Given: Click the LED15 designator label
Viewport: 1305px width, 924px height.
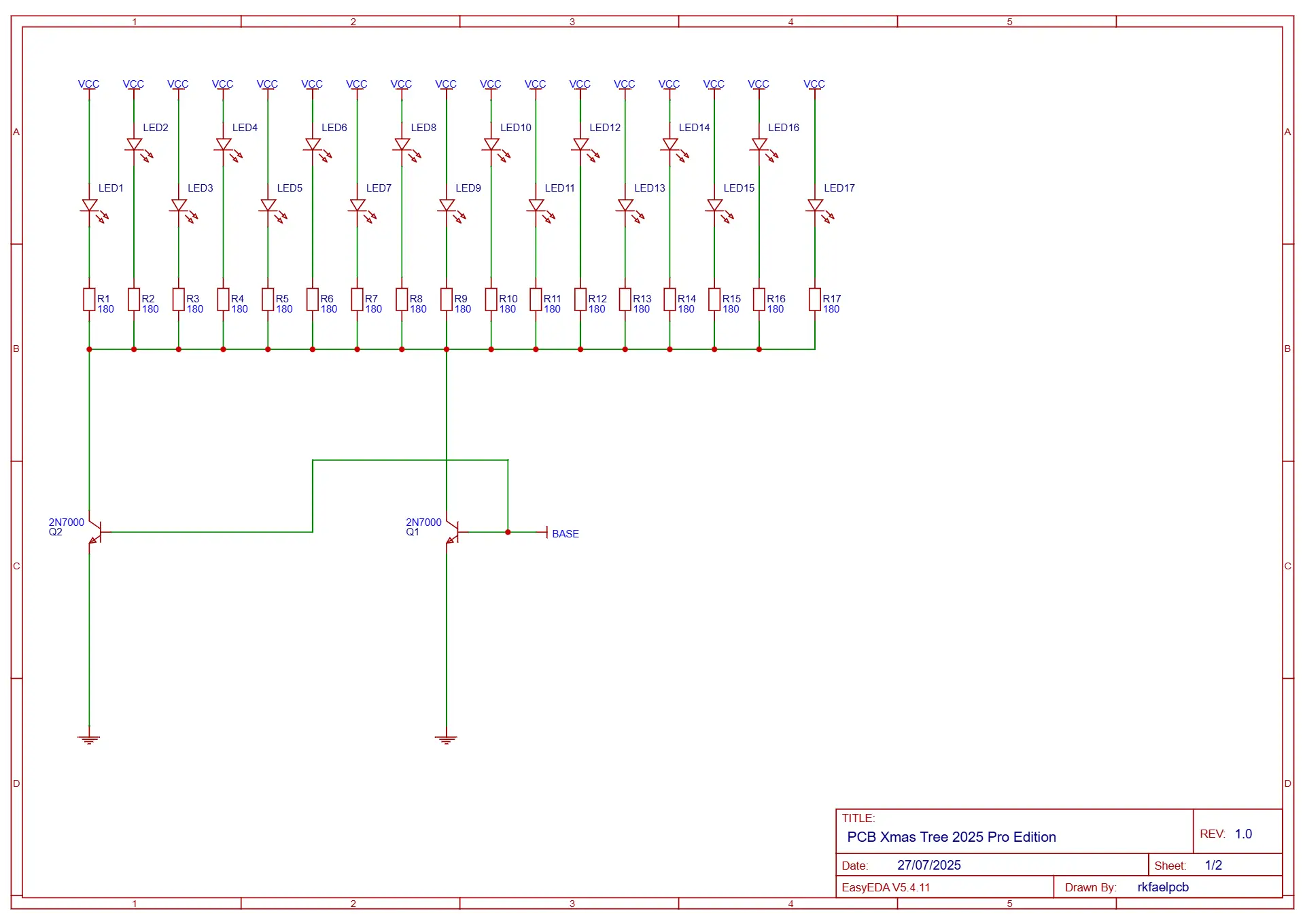Looking at the screenshot, I should (739, 188).
